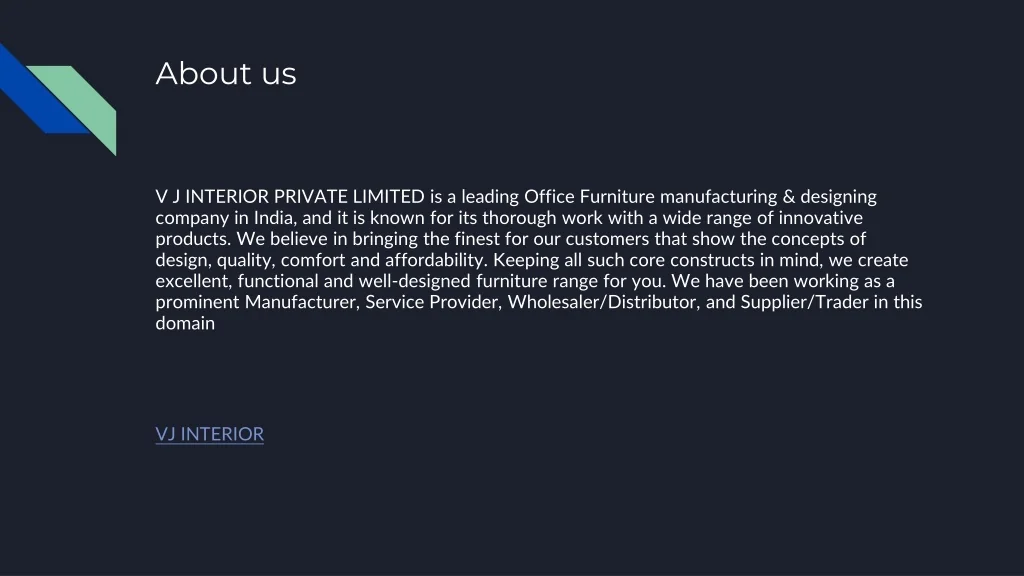Click the term 'Supplier/Trader' in the paragraph

click(x=804, y=302)
